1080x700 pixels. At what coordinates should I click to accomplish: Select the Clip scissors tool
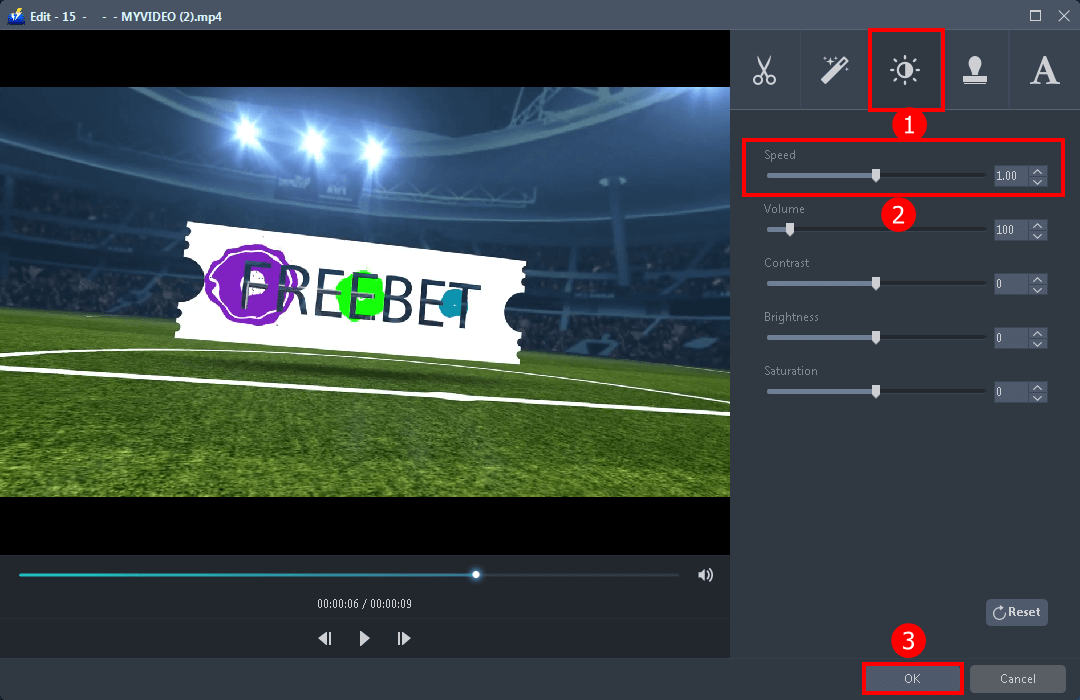765,69
